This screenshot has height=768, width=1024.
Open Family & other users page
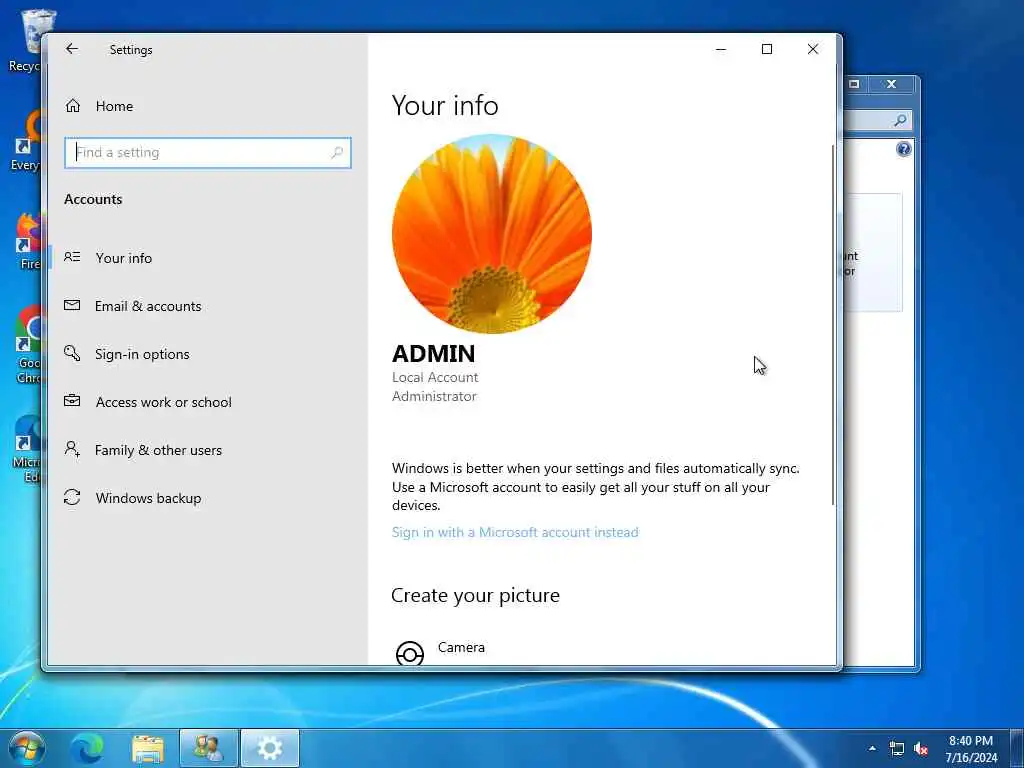(x=158, y=450)
